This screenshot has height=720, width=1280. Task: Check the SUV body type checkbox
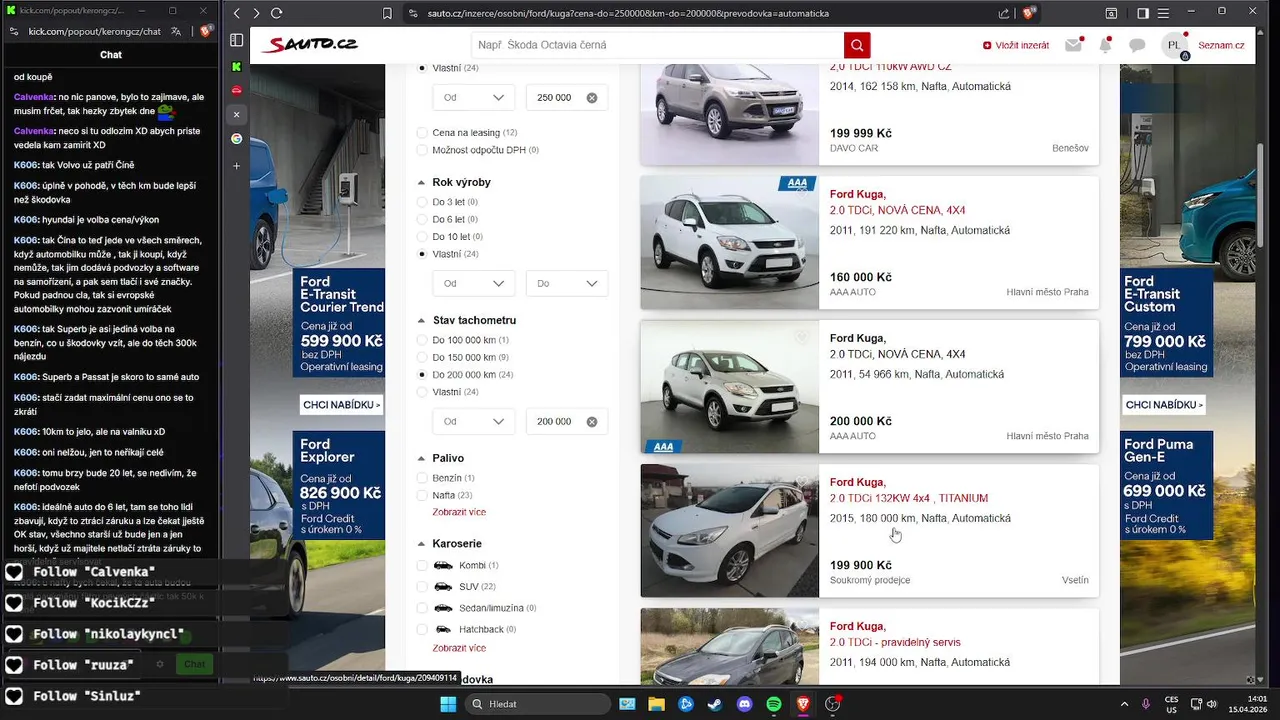point(422,586)
